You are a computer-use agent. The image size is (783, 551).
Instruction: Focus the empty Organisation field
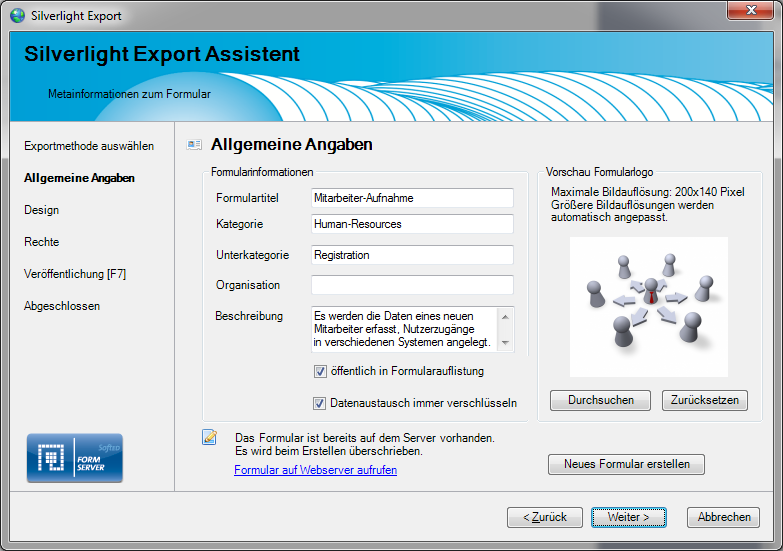tap(412, 285)
